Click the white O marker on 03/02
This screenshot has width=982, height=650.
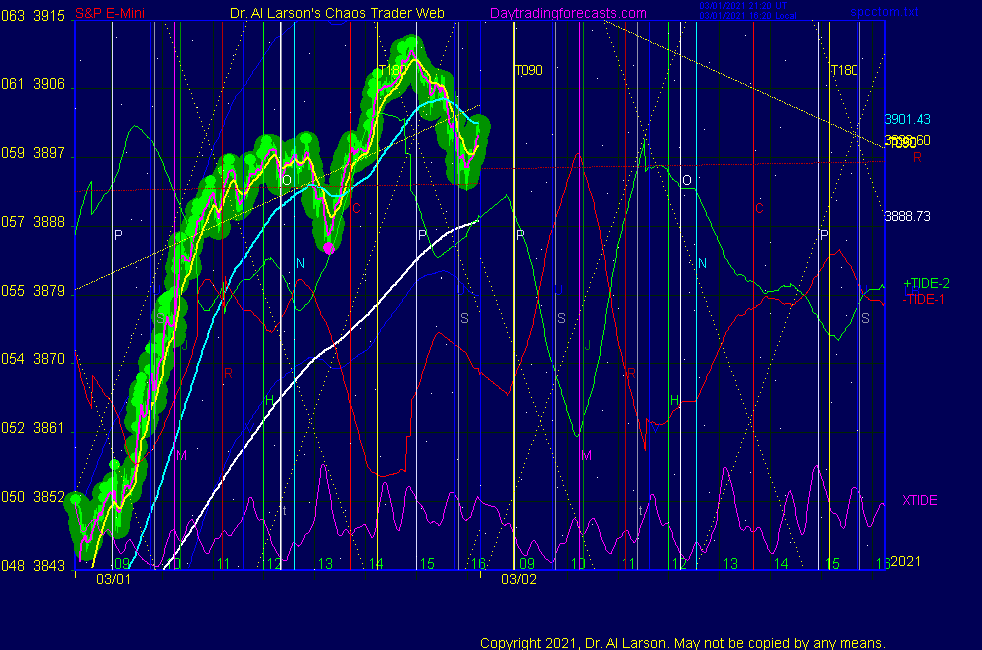(x=686, y=180)
